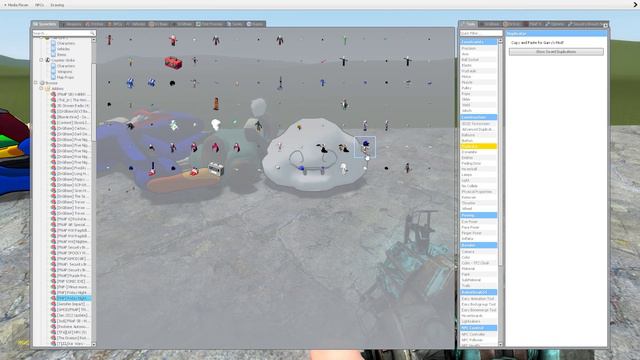Spawn the red toolbox model
Image resolution: width=640 pixels, height=360 pixels.
(173, 62)
